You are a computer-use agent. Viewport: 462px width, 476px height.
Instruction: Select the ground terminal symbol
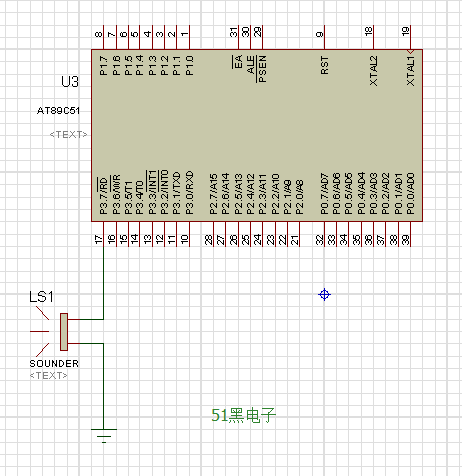104,436
